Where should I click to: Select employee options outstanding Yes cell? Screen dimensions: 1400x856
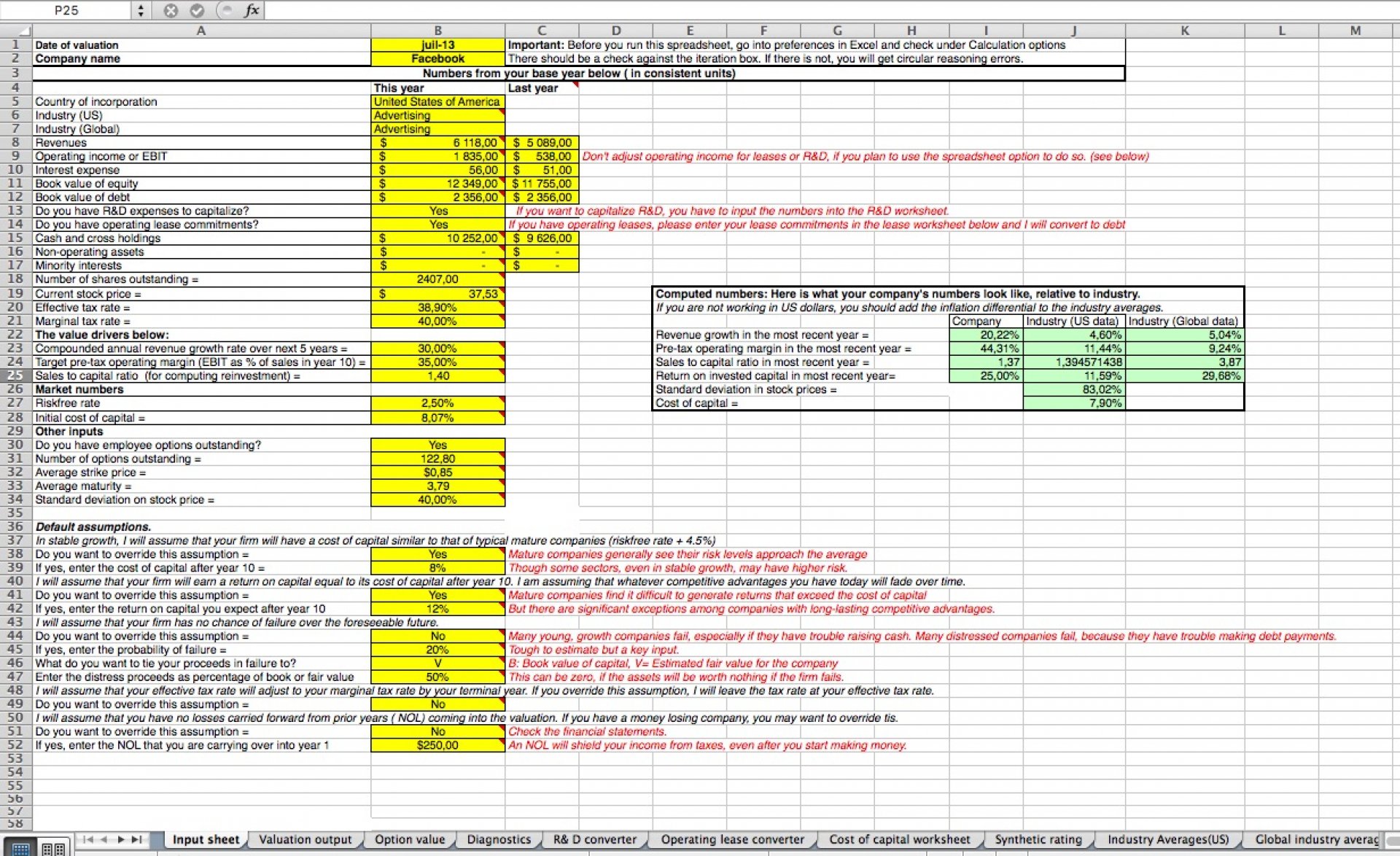pos(437,445)
